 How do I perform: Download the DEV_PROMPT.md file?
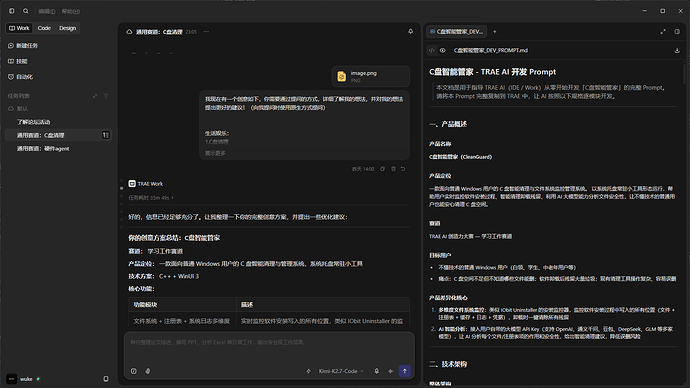pyautogui.click(x=677, y=51)
